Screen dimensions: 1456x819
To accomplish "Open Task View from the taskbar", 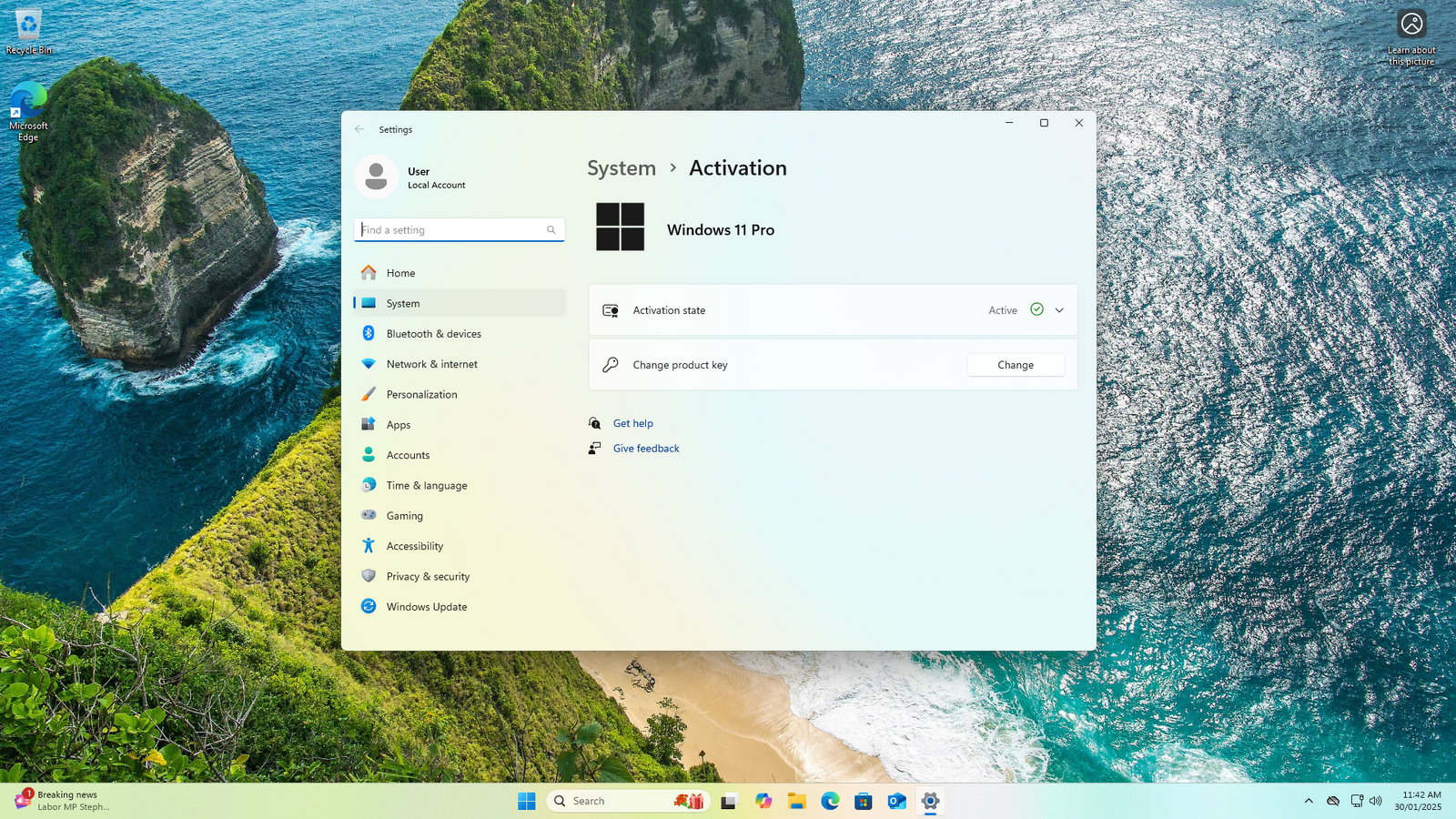I will 729,801.
